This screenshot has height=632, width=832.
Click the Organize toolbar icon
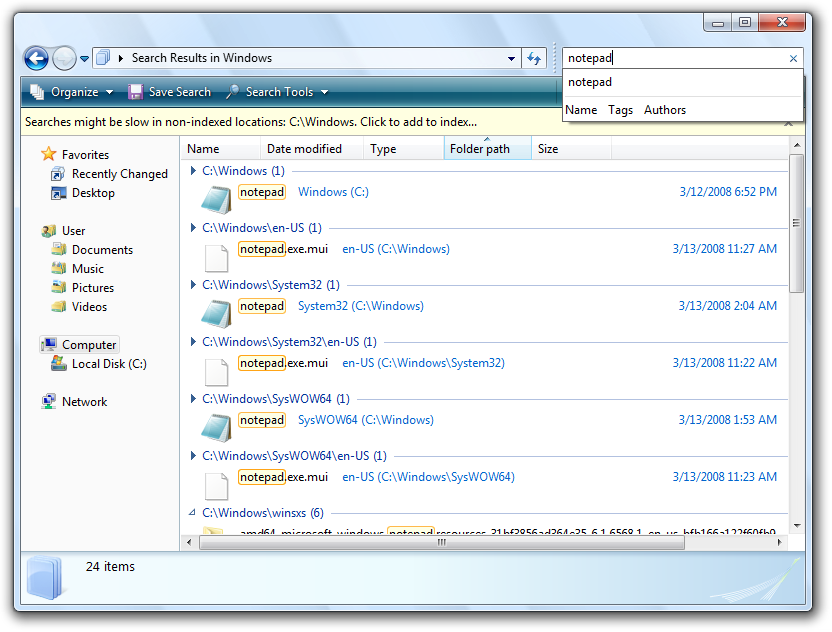[37, 92]
